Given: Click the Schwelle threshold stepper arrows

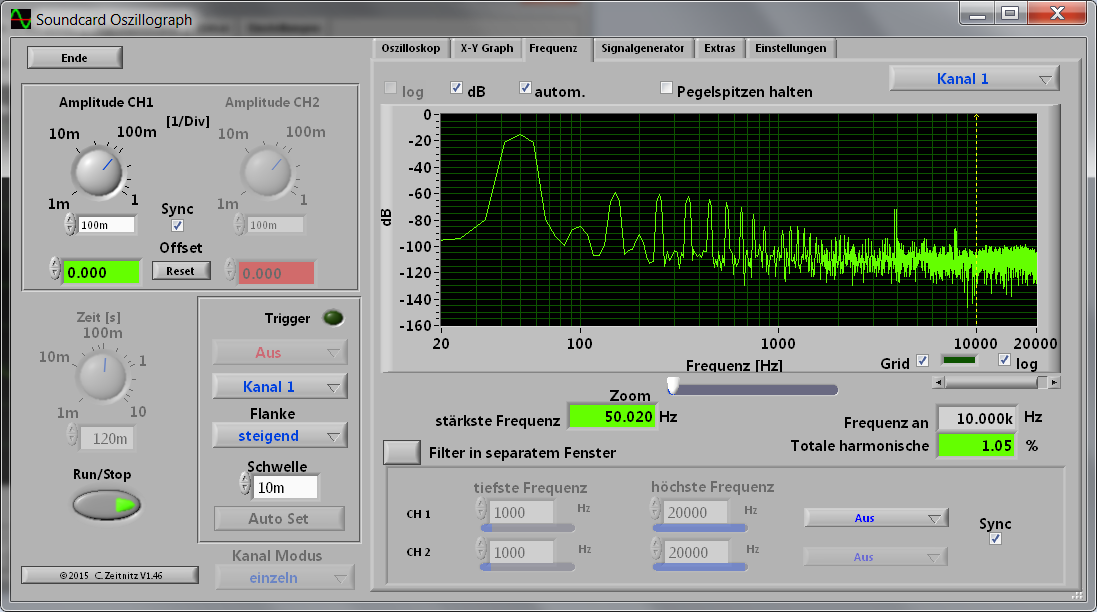Looking at the screenshot, I should (x=245, y=485).
